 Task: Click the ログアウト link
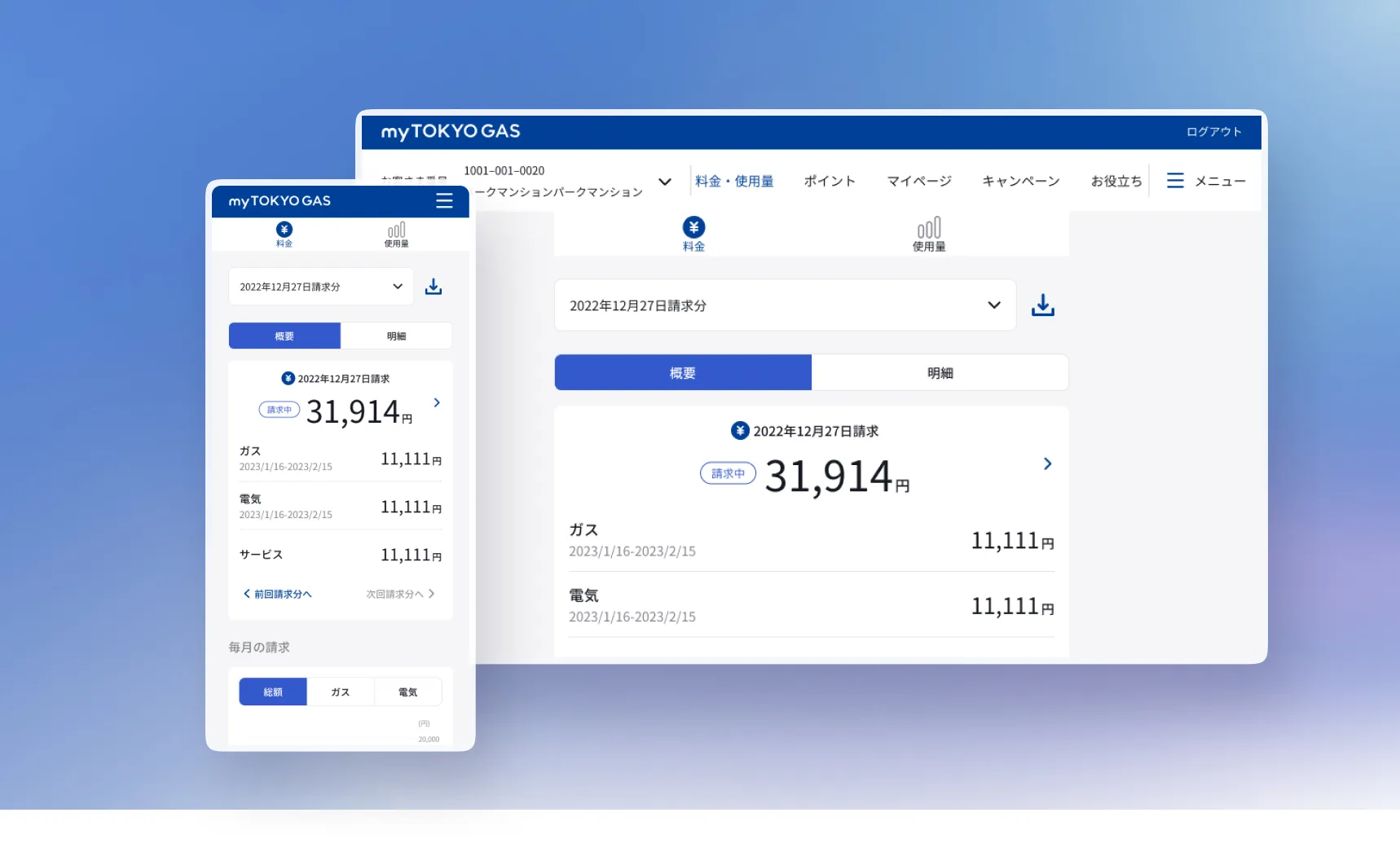[x=1213, y=132]
